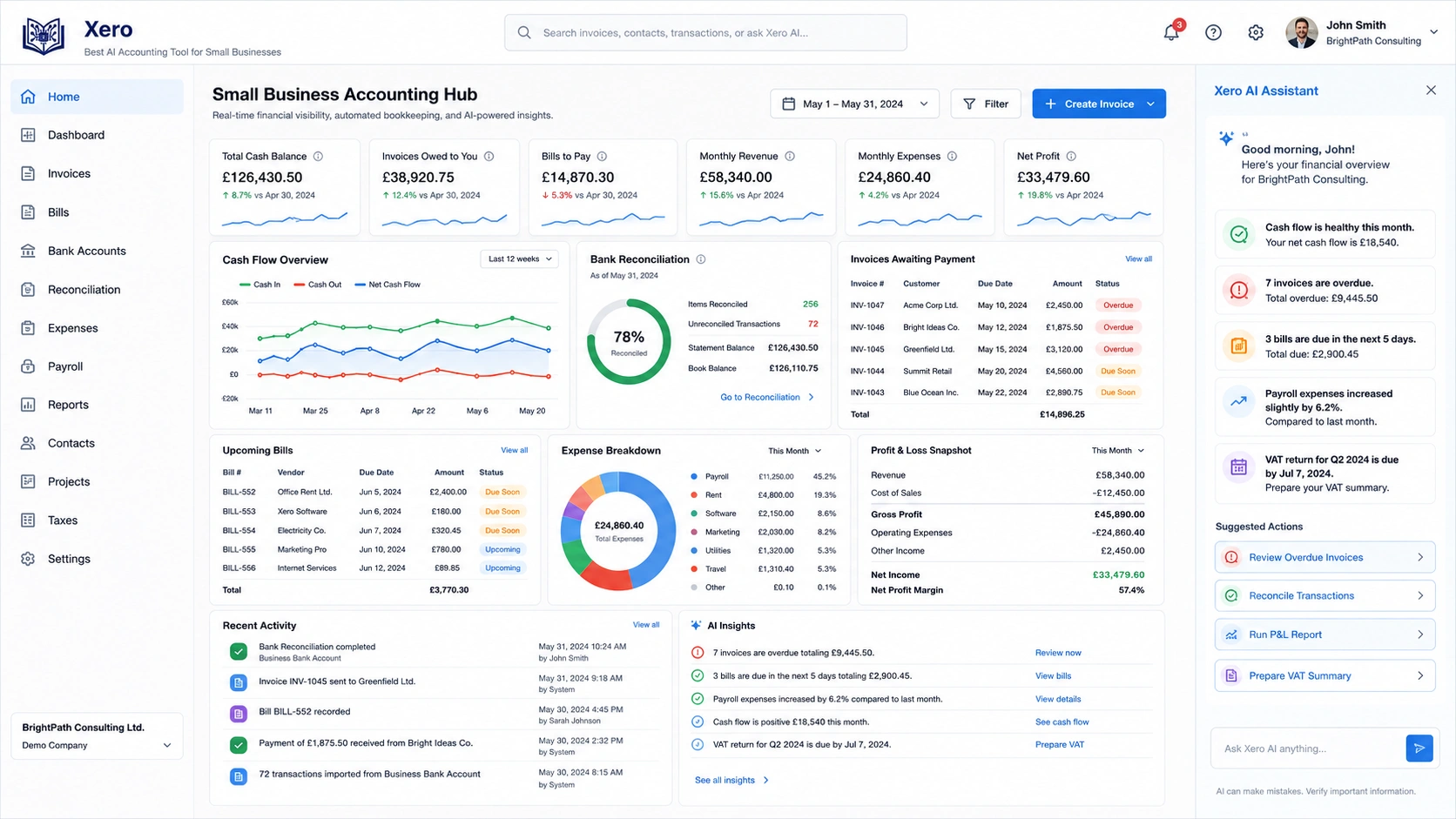Click the icon for 72 transactions imported

(x=239, y=776)
